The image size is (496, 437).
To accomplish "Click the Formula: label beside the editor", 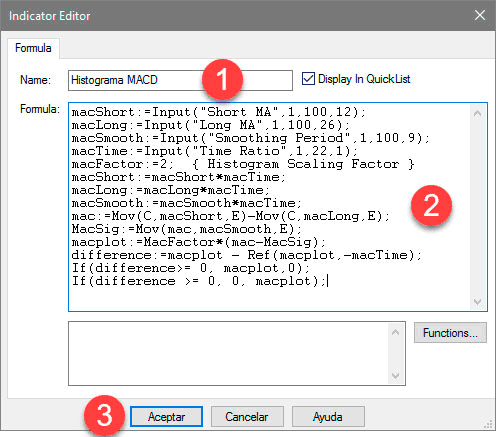I will (x=40, y=109).
